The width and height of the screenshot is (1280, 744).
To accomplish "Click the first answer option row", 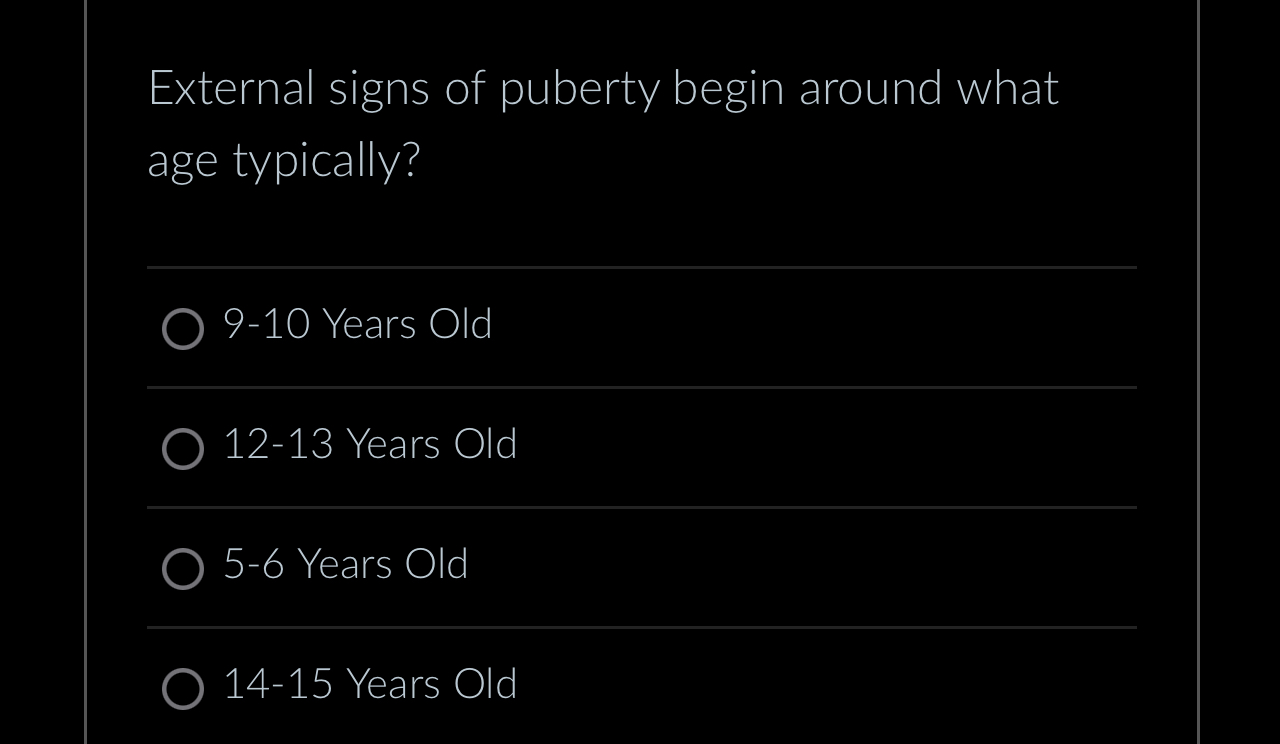I will point(640,327).
